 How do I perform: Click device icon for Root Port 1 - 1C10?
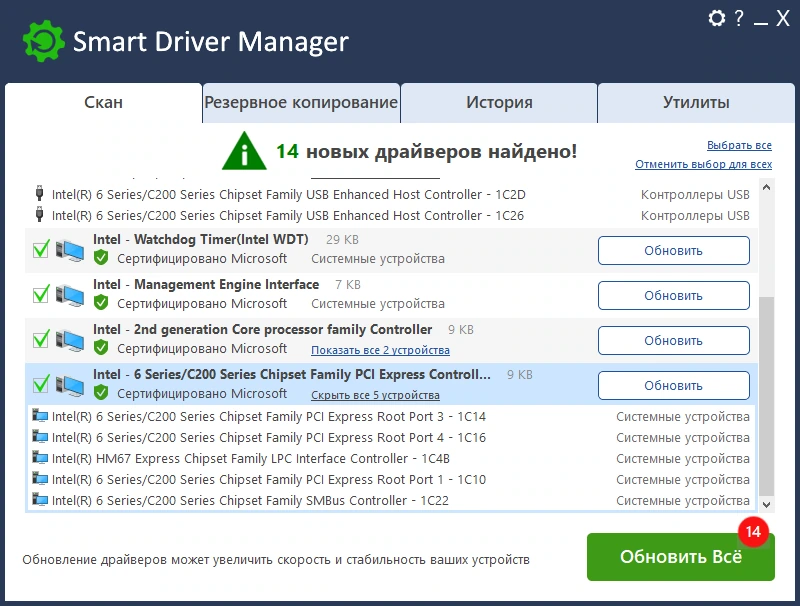pos(40,478)
